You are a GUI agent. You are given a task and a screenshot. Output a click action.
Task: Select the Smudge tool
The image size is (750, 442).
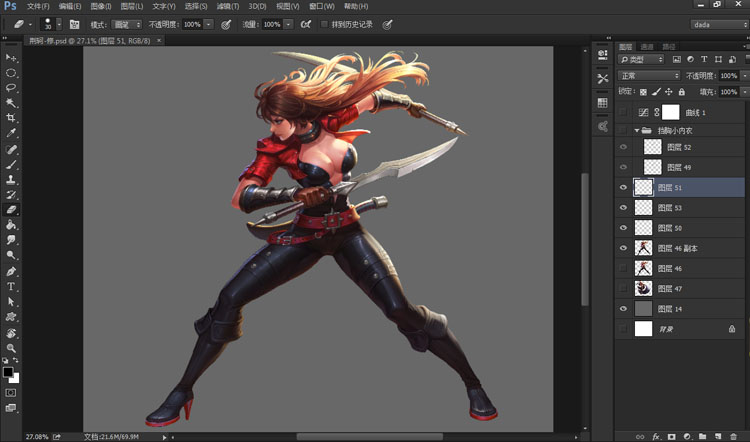[x=11, y=240]
